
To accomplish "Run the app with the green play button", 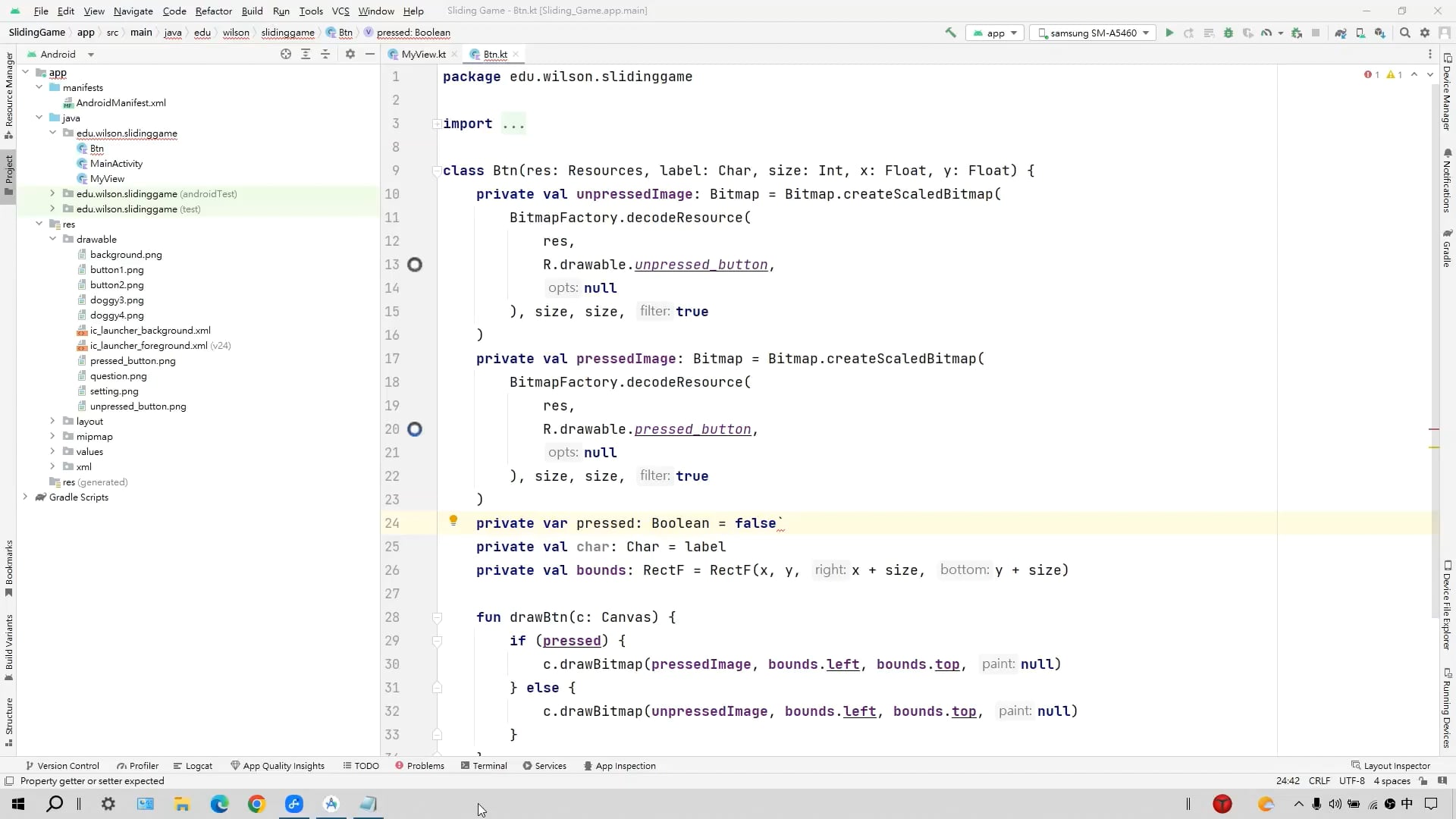I will tap(1169, 33).
